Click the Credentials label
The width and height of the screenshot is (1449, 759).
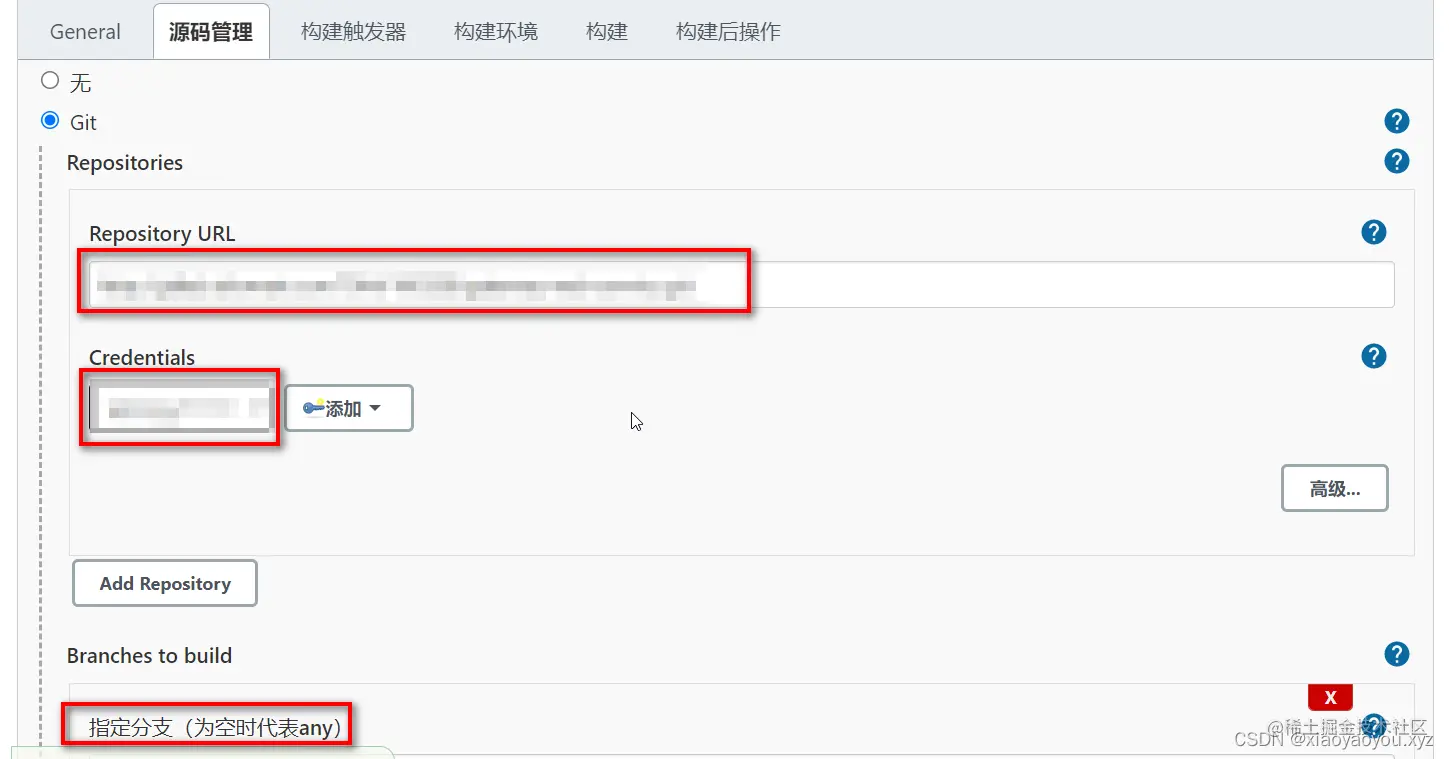[x=142, y=358]
